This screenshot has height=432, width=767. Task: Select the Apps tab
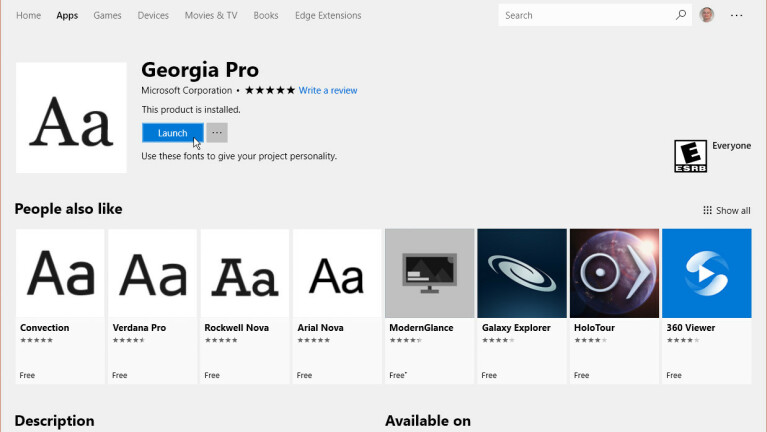click(x=67, y=15)
